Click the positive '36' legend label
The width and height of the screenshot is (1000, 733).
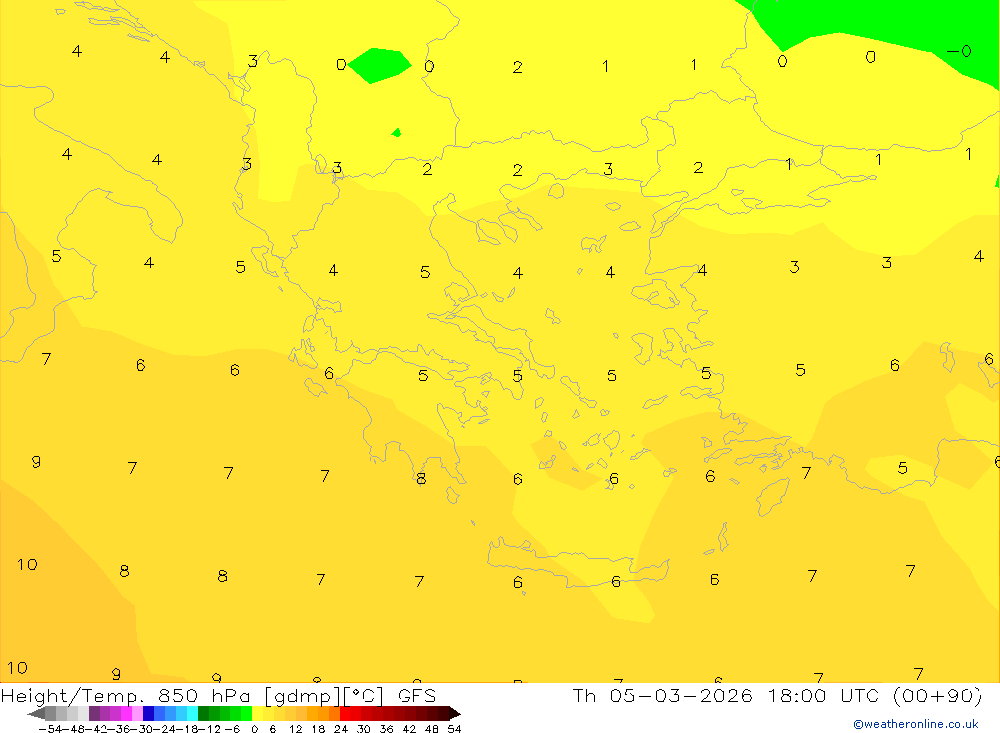386,729
